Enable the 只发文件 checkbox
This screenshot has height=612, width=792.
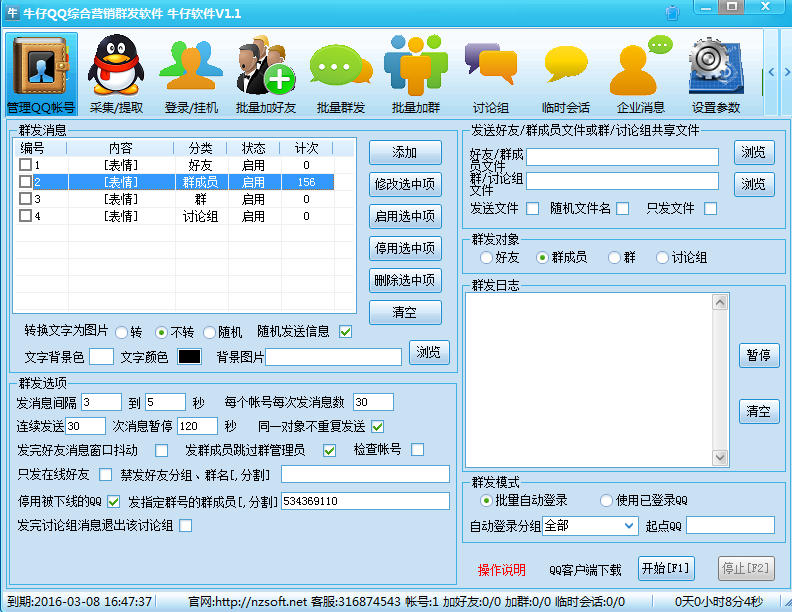(x=711, y=209)
